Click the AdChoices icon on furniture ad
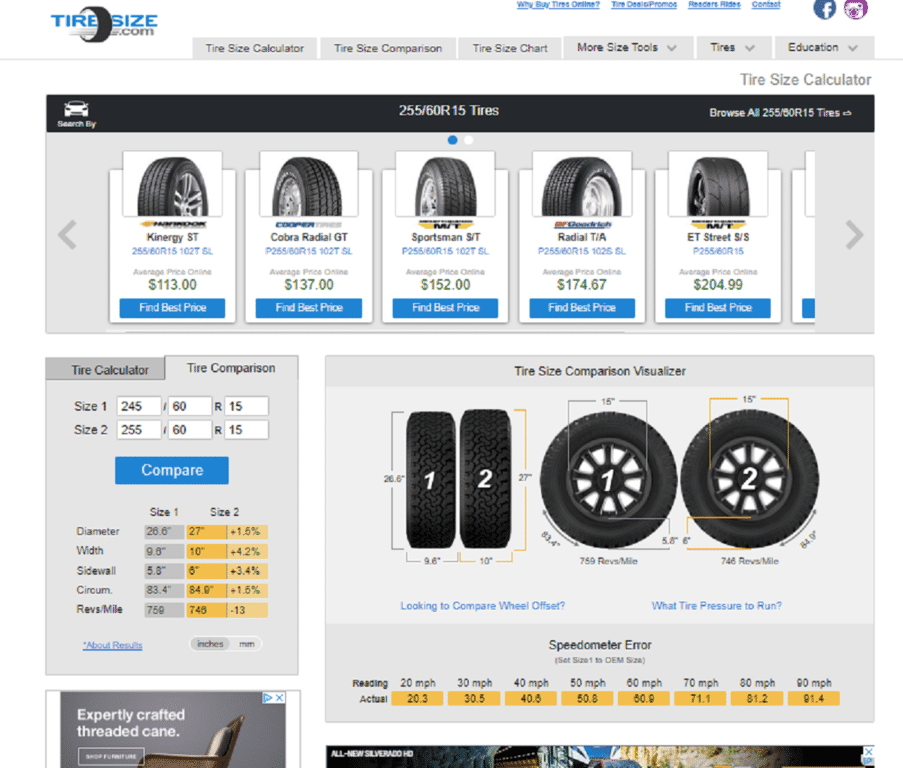 click(267, 698)
